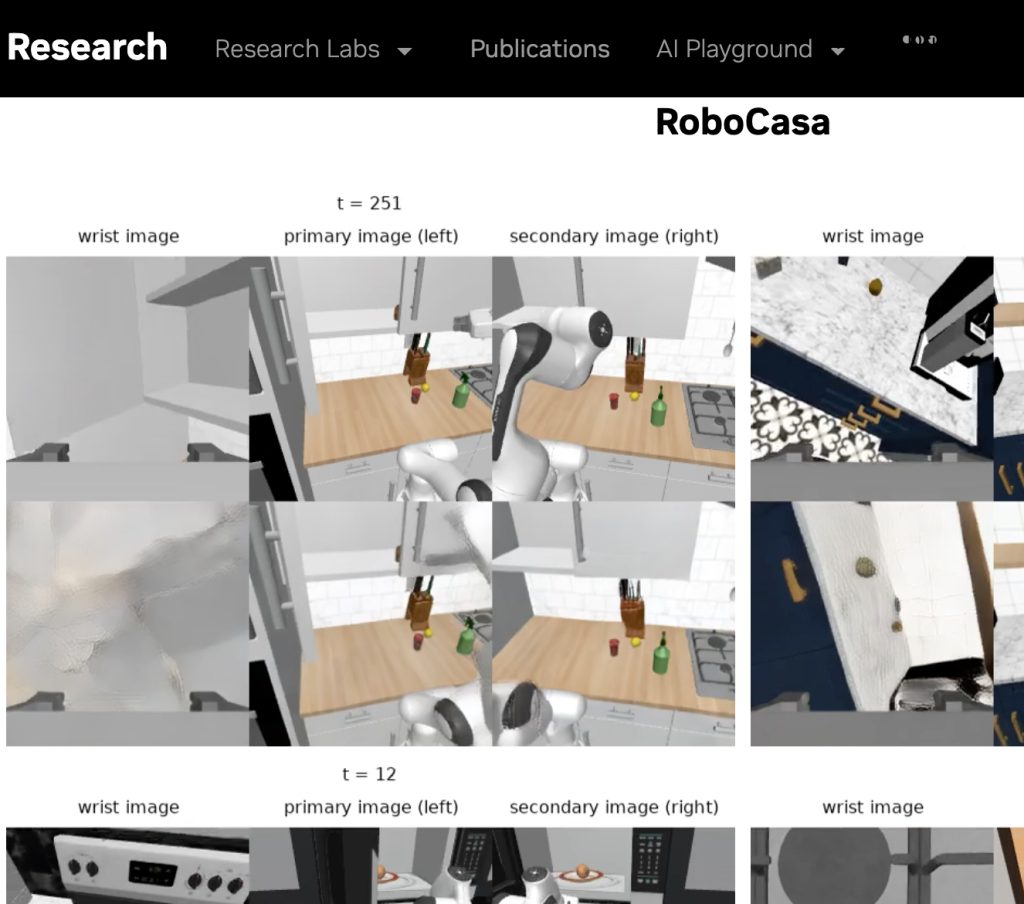Screen dimensions: 1024x904
Task: Select second-row primary kitchen frame with blurred arm
Action: click(370, 623)
